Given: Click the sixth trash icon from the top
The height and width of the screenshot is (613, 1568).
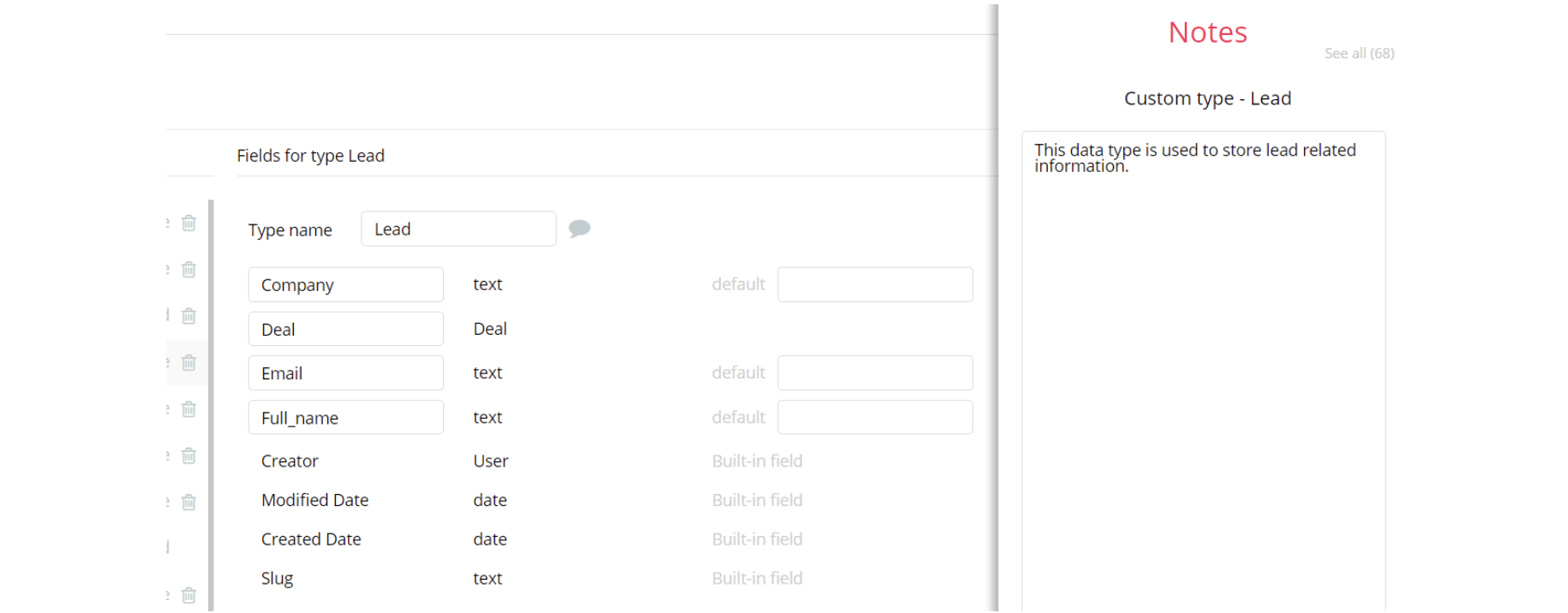Looking at the screenshot, I should tap(189, 455).
